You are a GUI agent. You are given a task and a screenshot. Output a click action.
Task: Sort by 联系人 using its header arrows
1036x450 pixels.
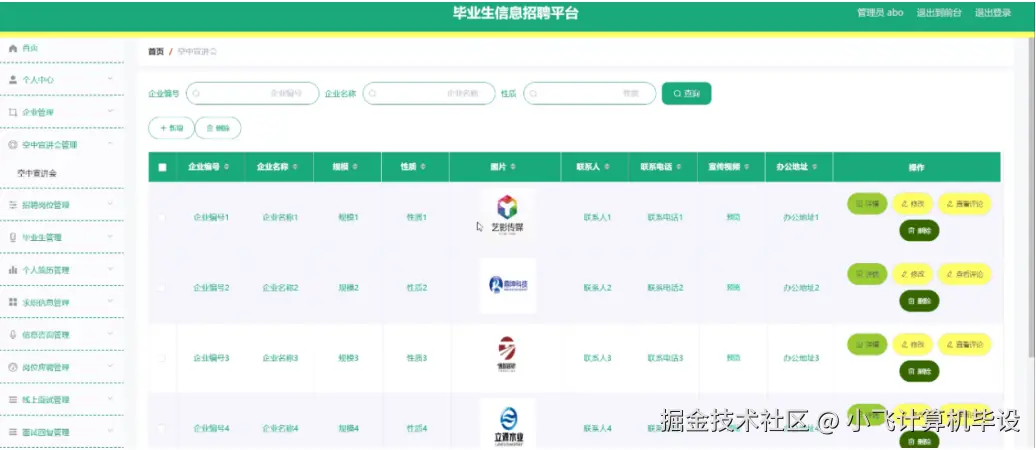point(607,167)
